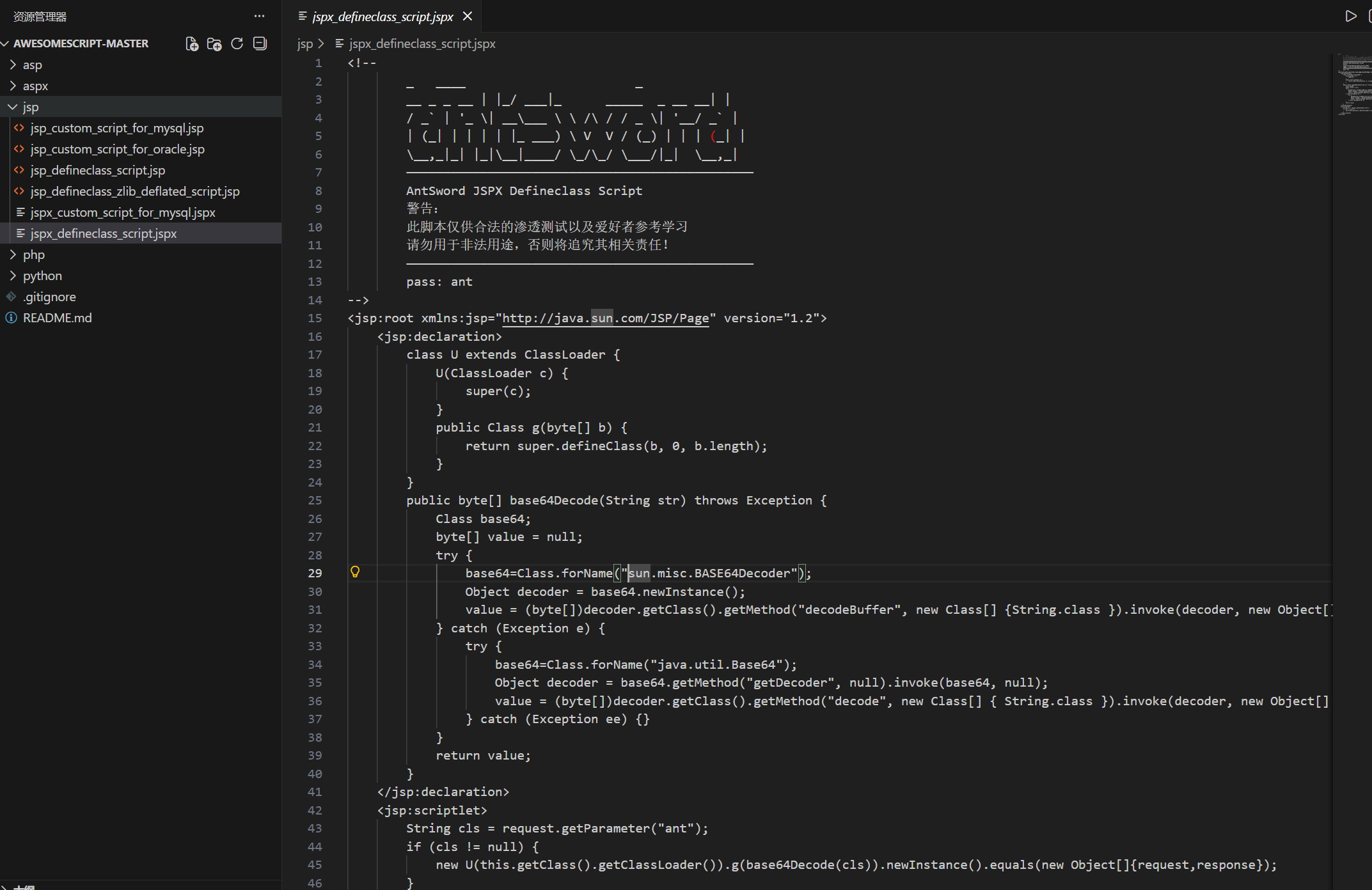Expand the php folder
This screenshot has width=1372, height=890.
[33, 254]
